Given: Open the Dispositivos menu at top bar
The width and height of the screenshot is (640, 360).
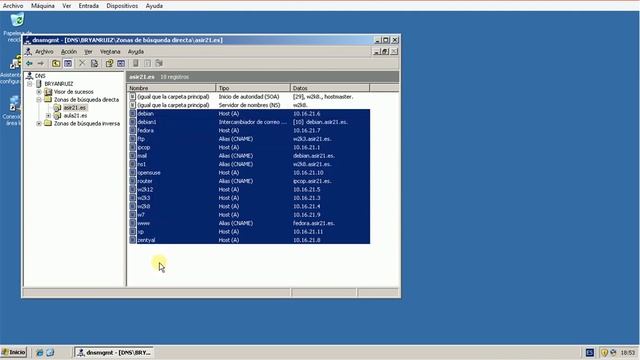Looking at the screenshot, I should pyautogui.click(x=122, y=6).
